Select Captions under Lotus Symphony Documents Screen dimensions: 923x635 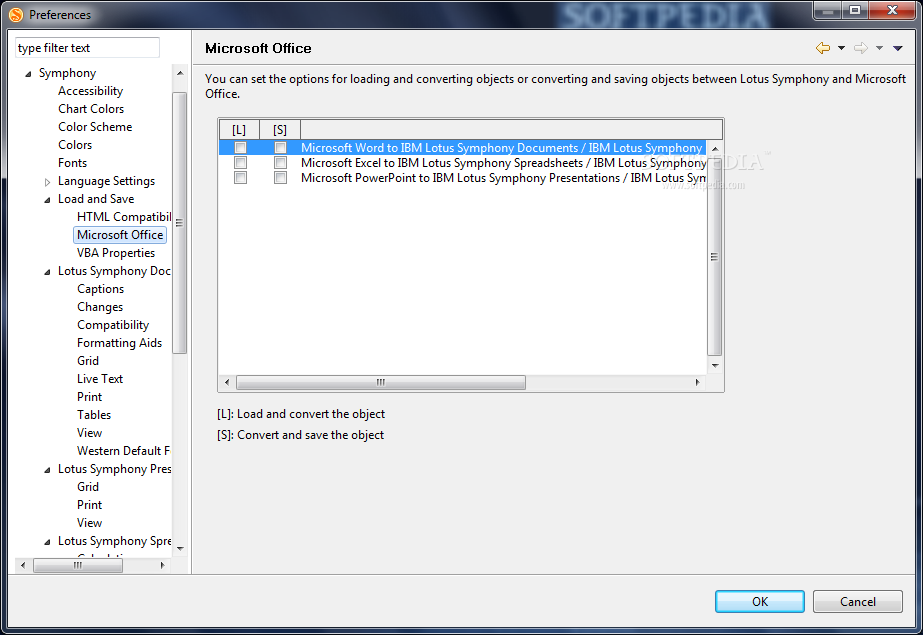click(x=100, y=289)
